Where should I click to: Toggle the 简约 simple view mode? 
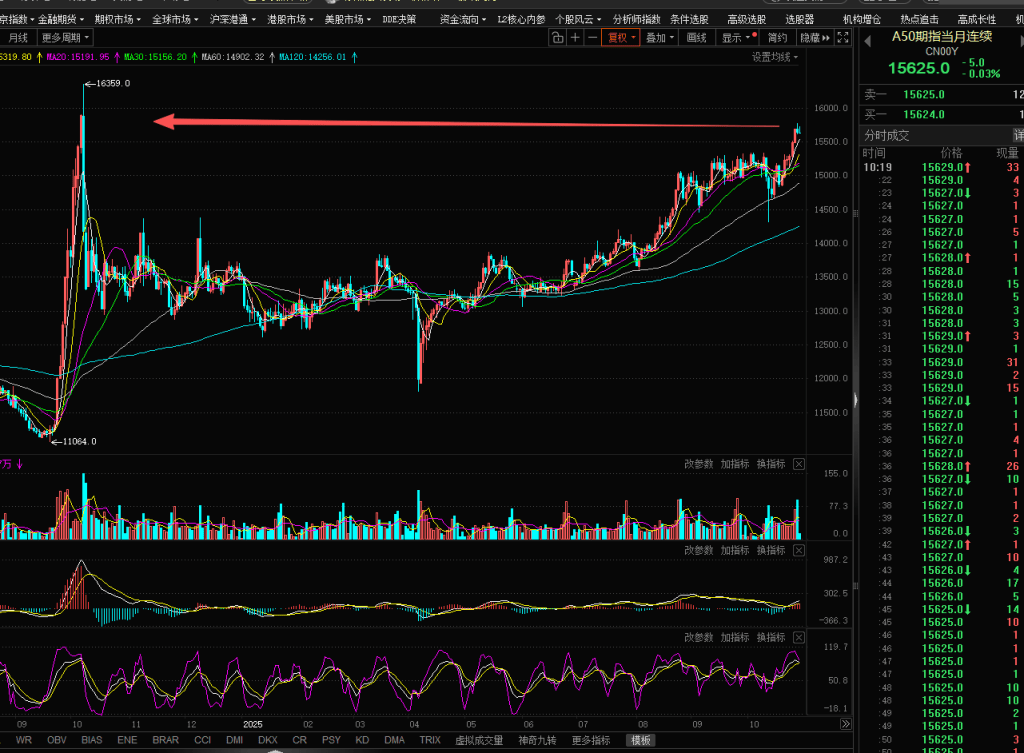pos(776,38)
